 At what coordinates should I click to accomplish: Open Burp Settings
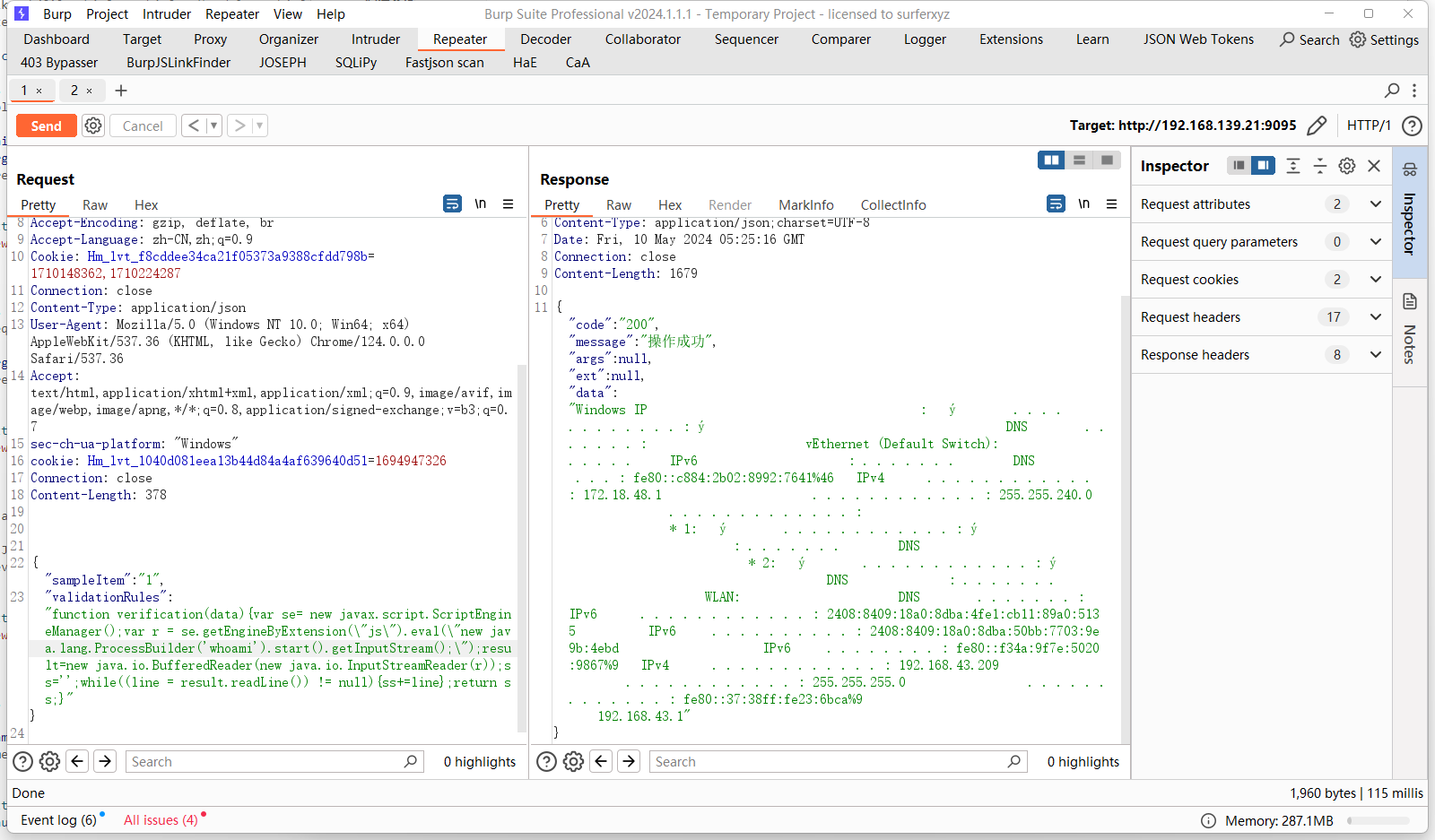tap(1385, 39)
